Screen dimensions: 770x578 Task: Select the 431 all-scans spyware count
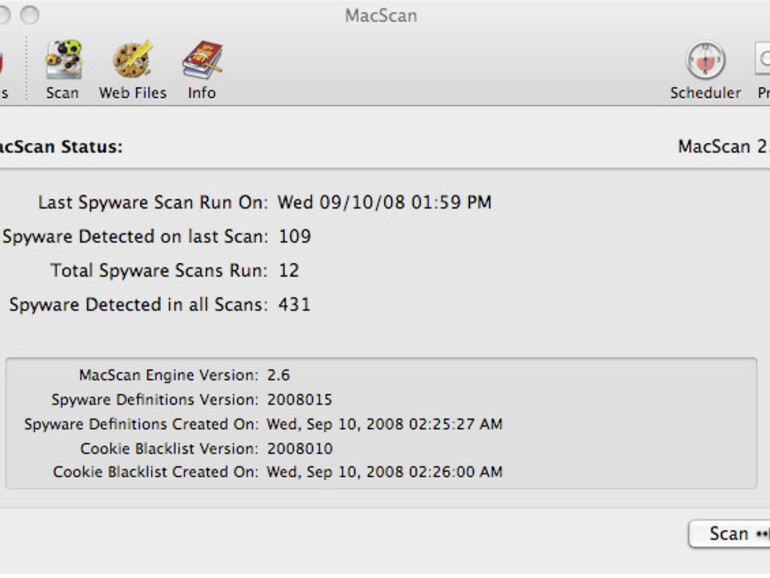point(294,304)
